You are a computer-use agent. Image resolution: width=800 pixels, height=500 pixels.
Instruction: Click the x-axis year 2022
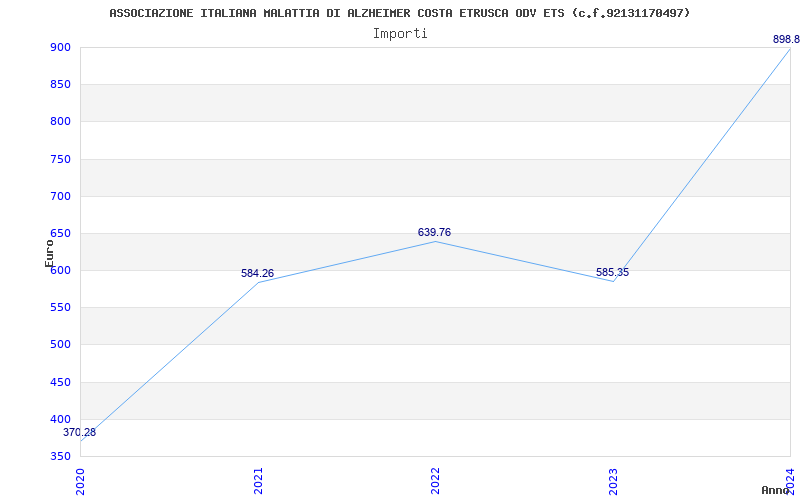435,481
